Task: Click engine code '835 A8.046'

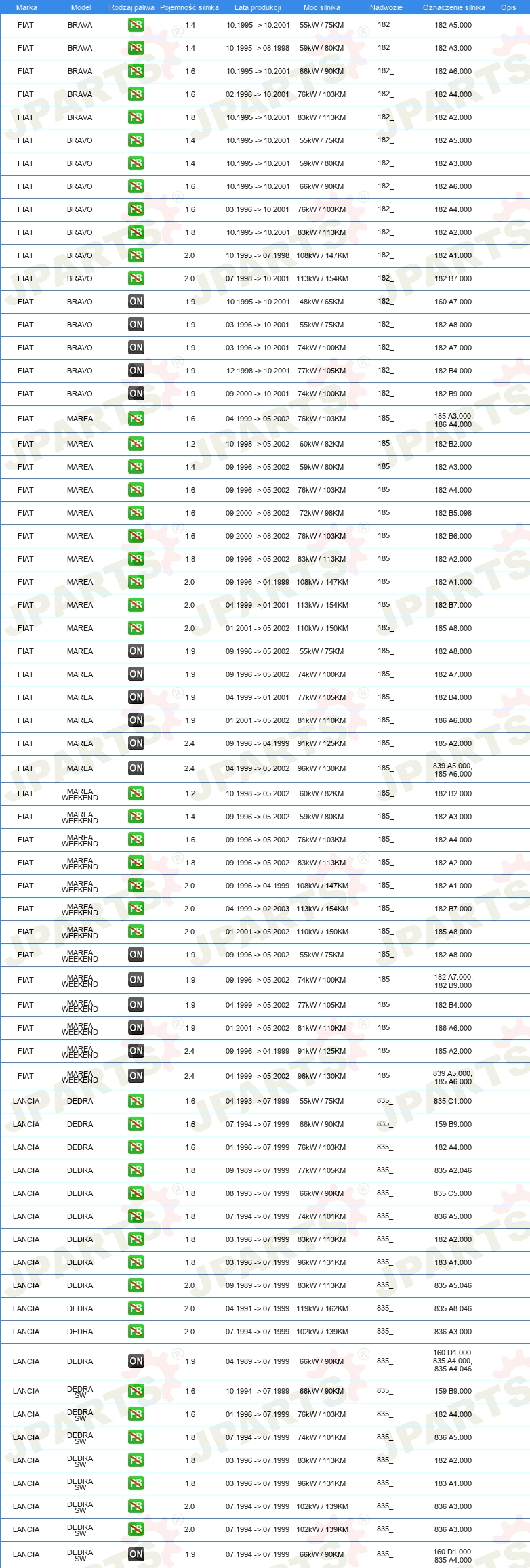Action: [453, 1308]
